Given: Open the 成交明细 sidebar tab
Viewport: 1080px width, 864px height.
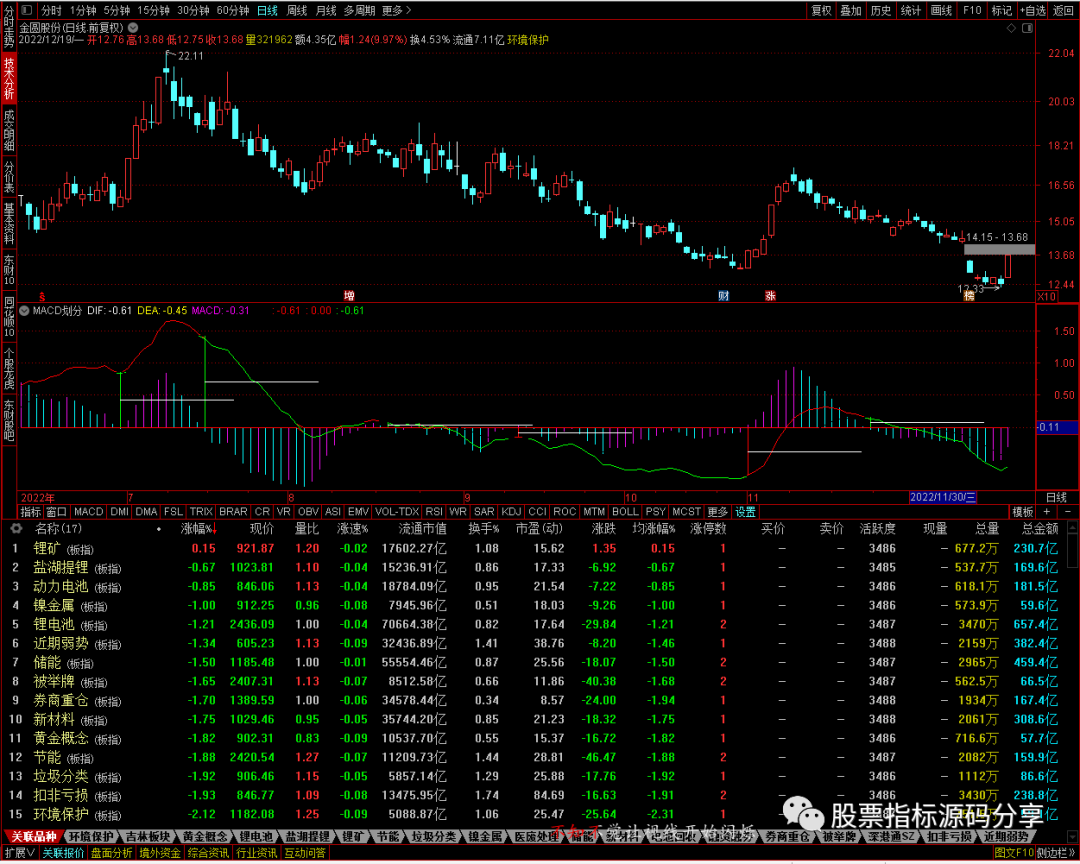Looking at the screenshot, I should point(9,130).
